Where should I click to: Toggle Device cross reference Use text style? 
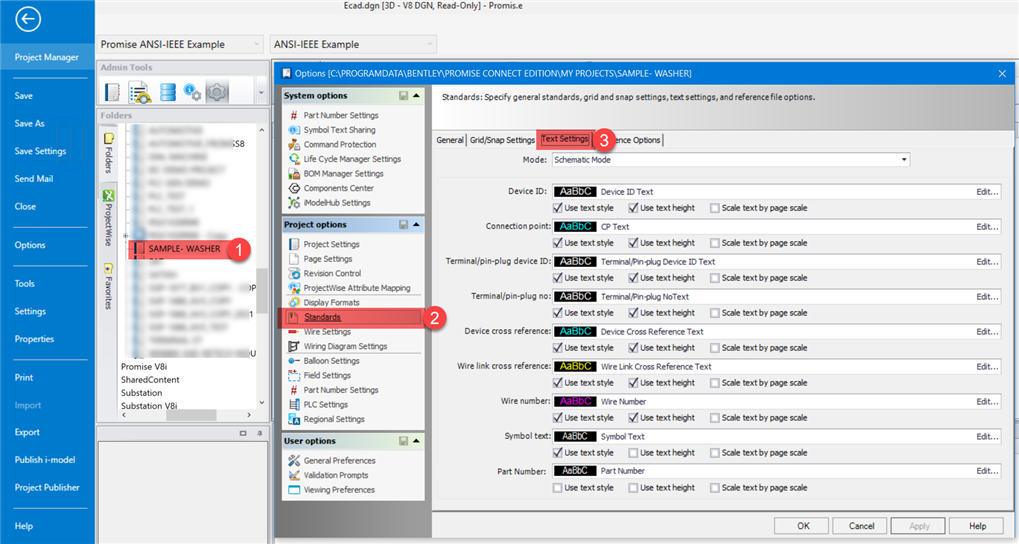[558, 348]
